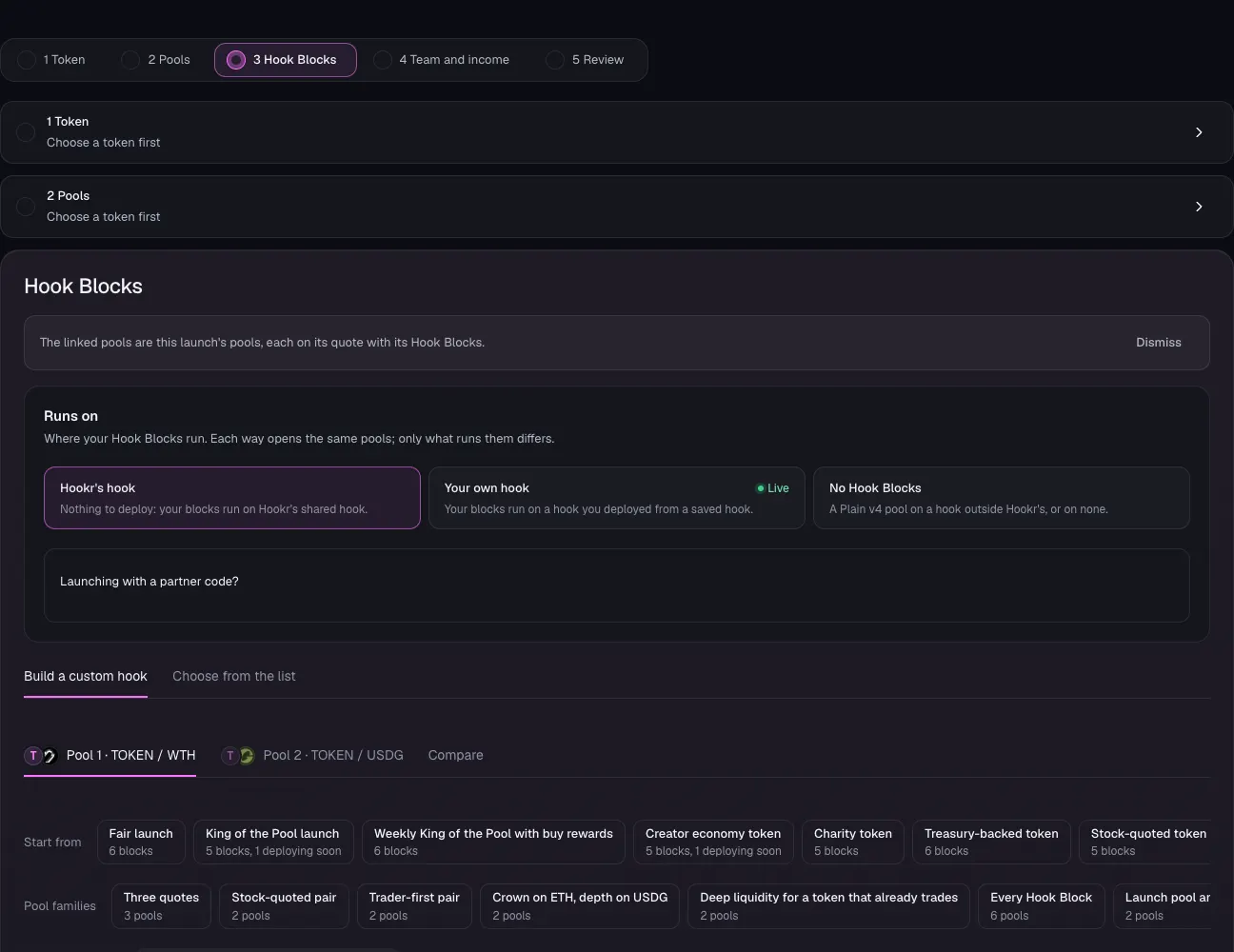Click the Start from label

tap(52, 843)
